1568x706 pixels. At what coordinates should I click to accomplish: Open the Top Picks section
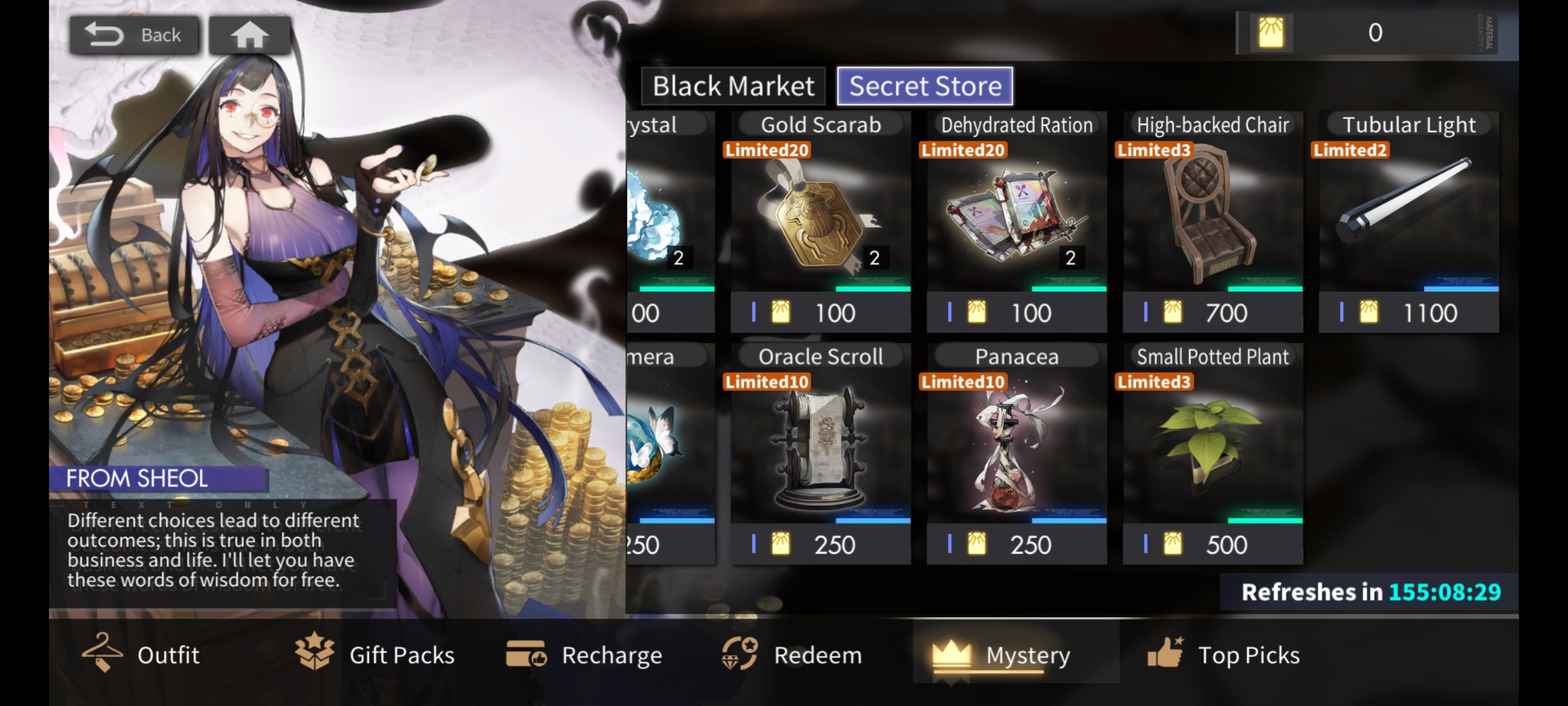tap(1223, 654)
